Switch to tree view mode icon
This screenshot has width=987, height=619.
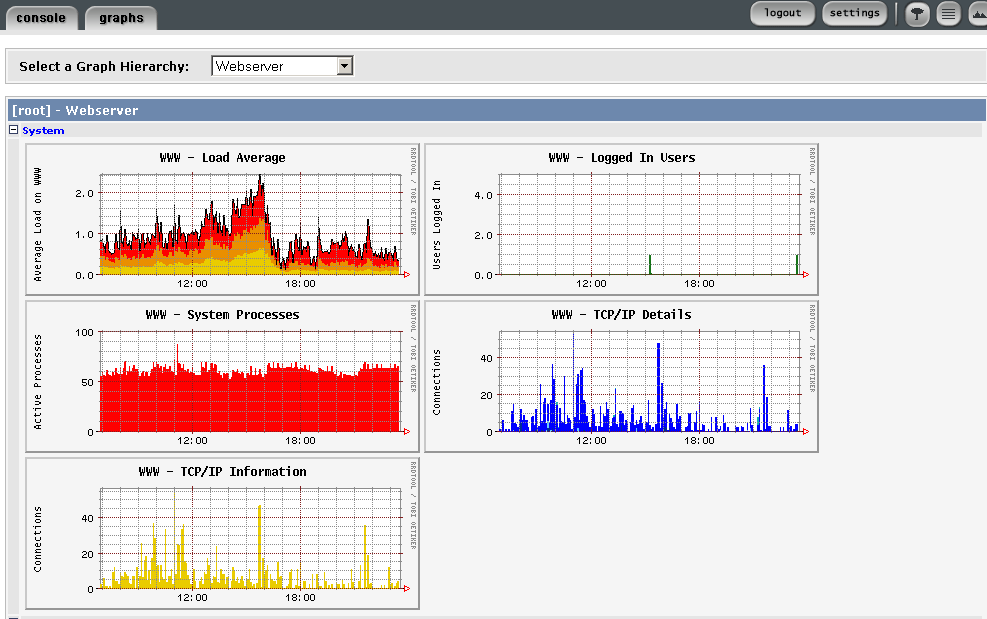point(917,14)
